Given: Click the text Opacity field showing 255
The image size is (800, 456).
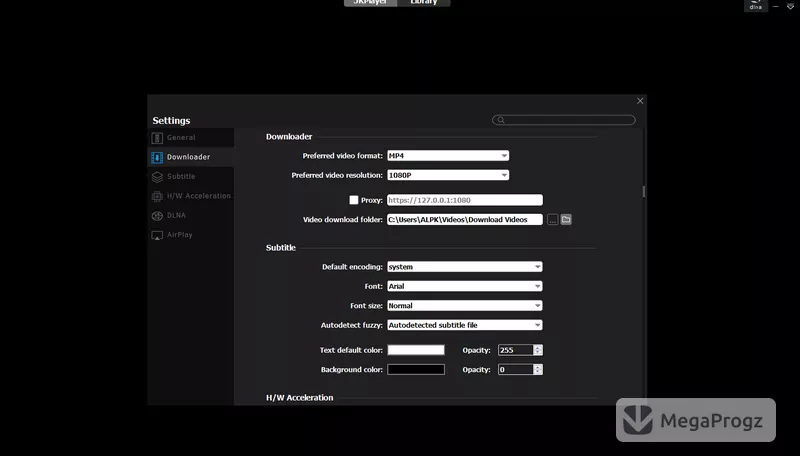Looking at the screenshot, I should [515, 350].
